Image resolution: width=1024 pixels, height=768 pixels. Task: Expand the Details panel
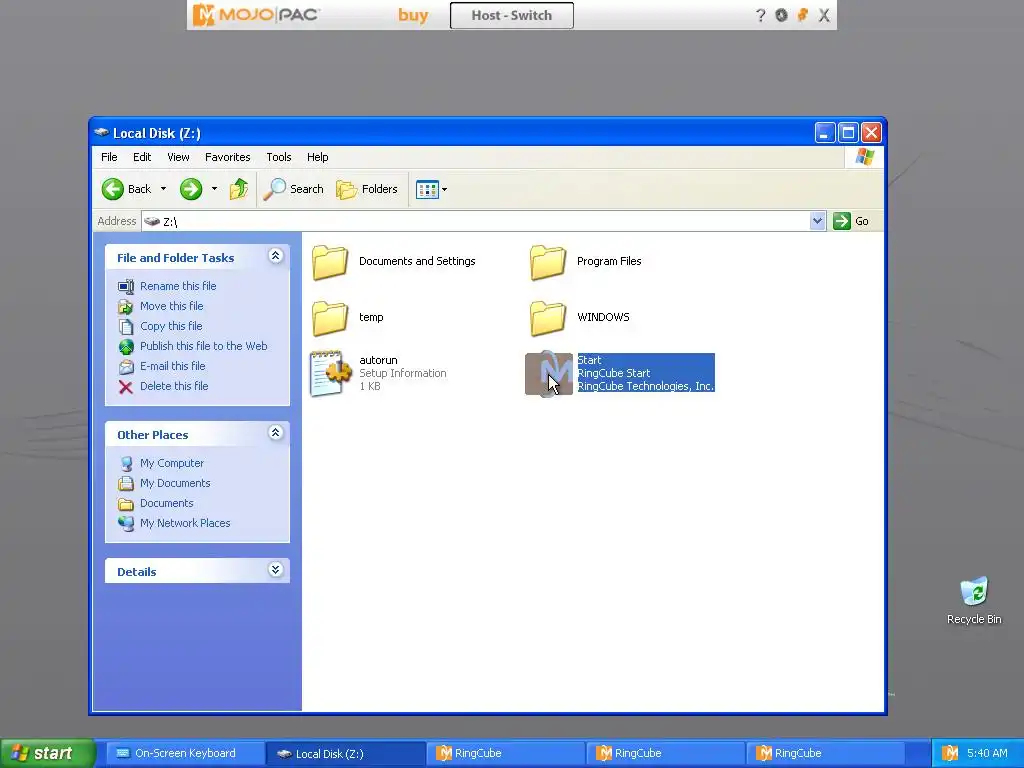(x=276, y=570)
